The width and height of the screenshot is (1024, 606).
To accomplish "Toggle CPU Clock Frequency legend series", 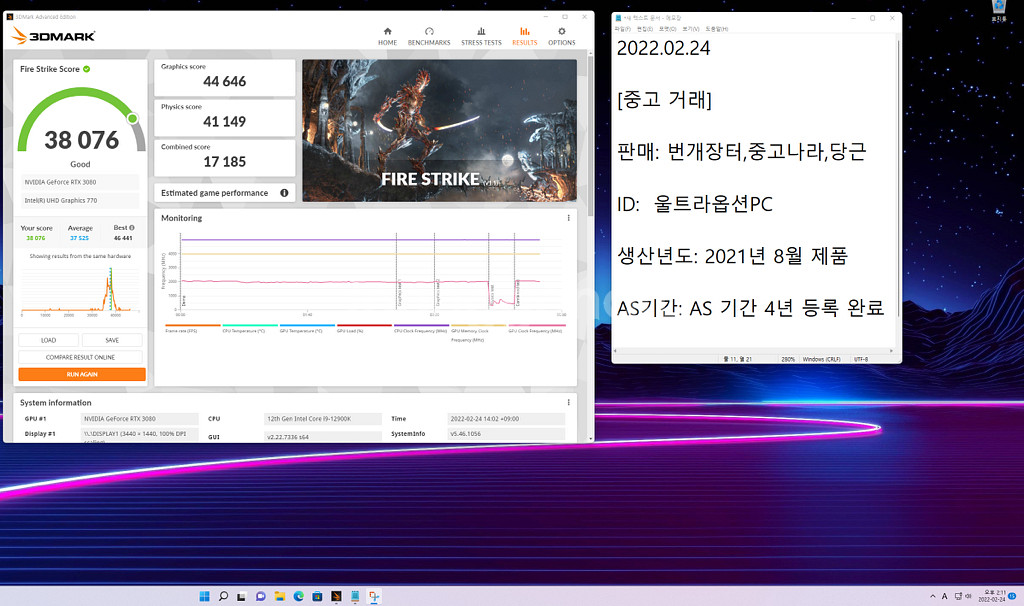I will 421,328.
